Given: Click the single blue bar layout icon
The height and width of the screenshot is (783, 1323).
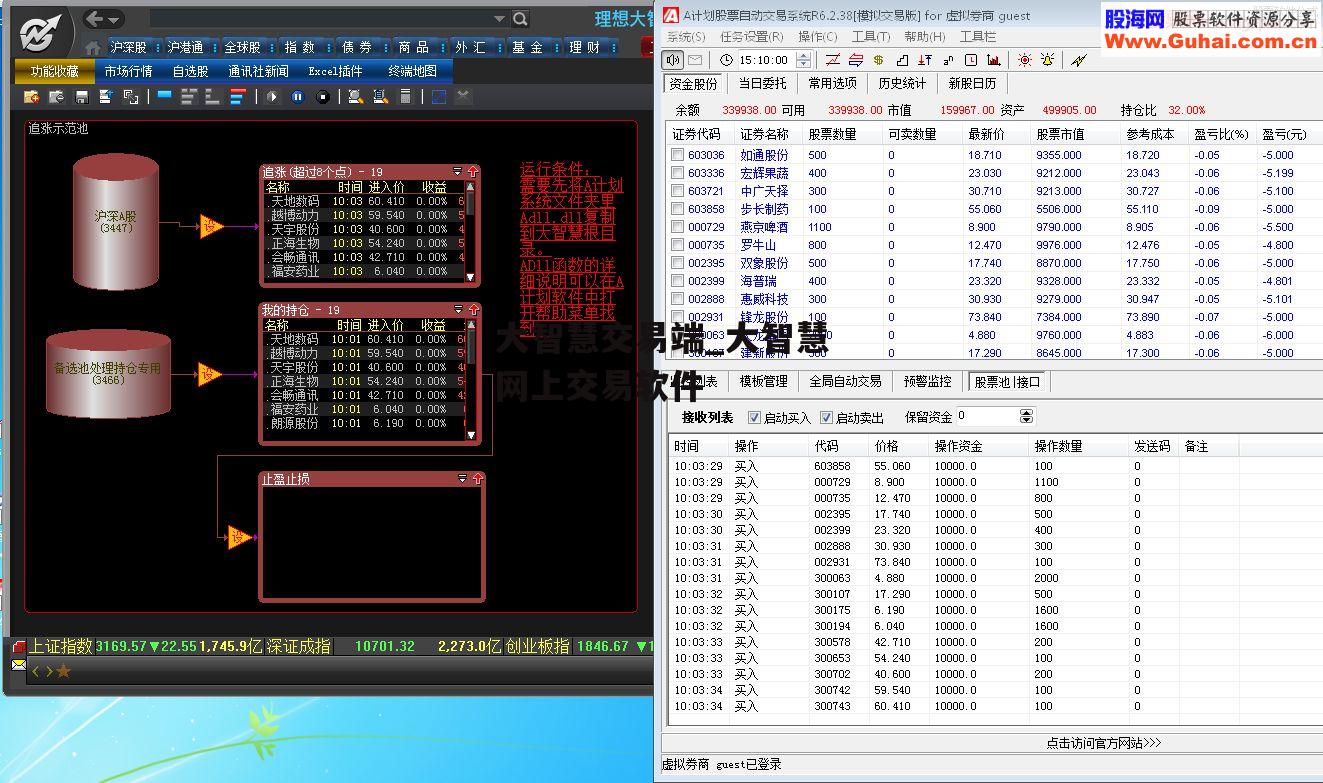Looking at the screenshot, I should coord(164,97).
